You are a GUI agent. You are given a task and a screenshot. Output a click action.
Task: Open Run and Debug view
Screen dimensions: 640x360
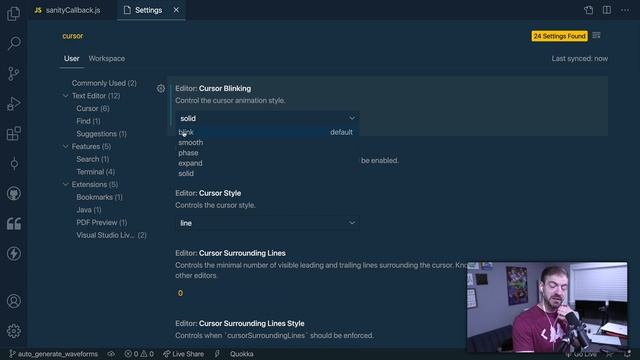tap(13, 103)
